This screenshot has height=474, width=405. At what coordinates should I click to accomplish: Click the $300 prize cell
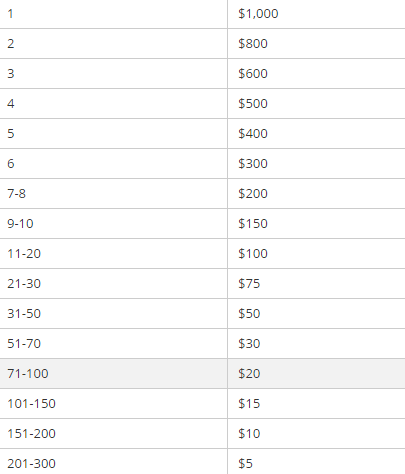click(316, 164)
